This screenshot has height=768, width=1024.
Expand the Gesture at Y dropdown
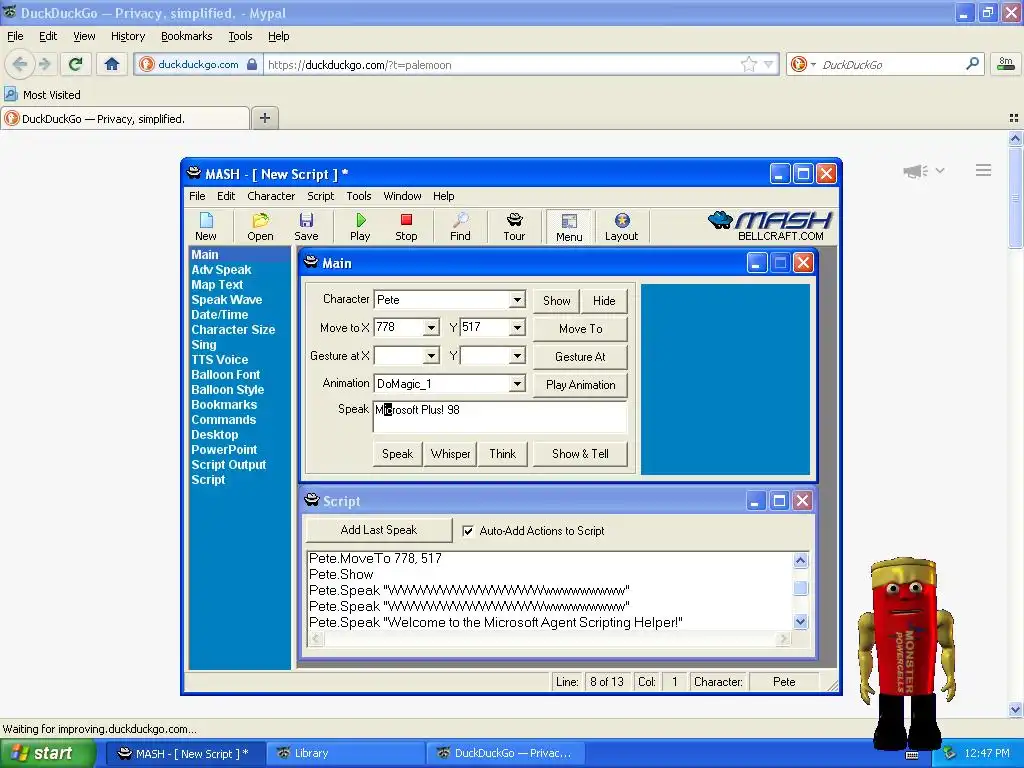coord(517,356)
